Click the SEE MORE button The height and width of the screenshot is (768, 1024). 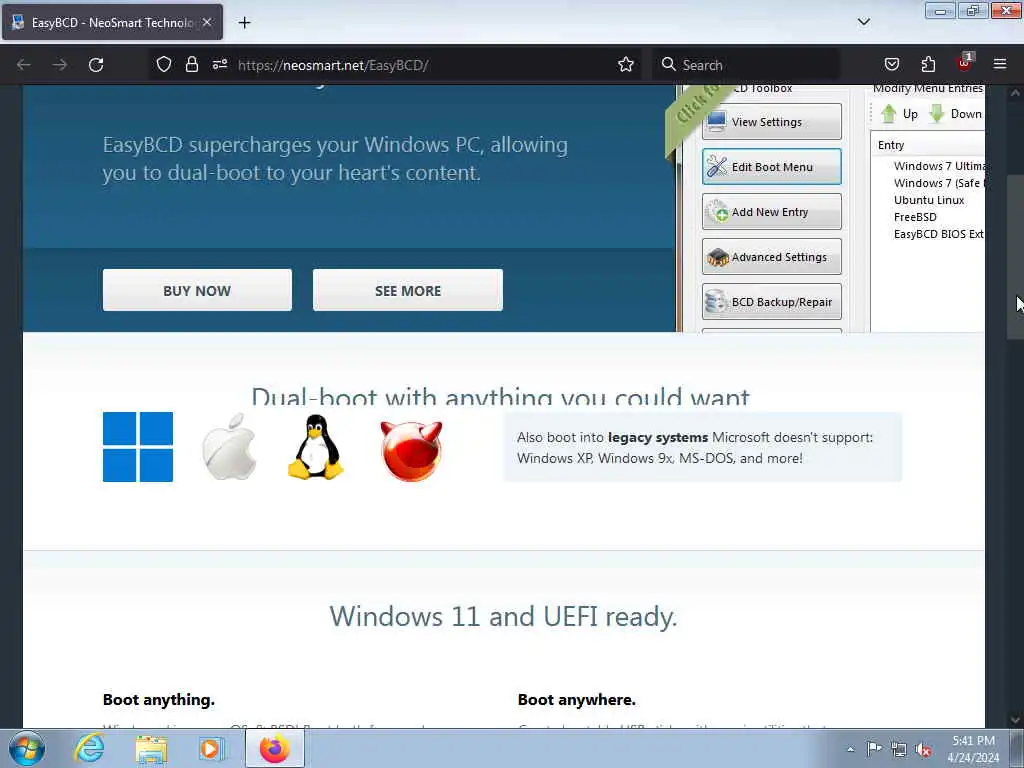click(x=408, y=291)
